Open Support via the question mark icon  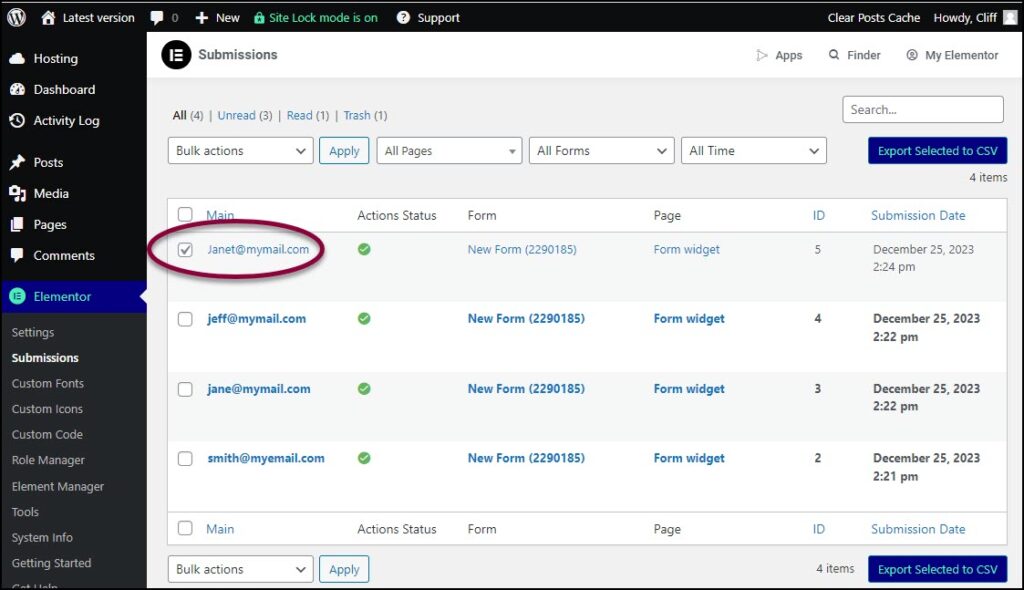[402, 17]
